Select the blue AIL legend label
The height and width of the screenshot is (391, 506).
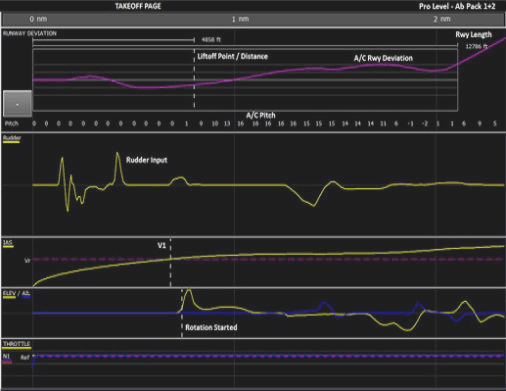(26, 293)
